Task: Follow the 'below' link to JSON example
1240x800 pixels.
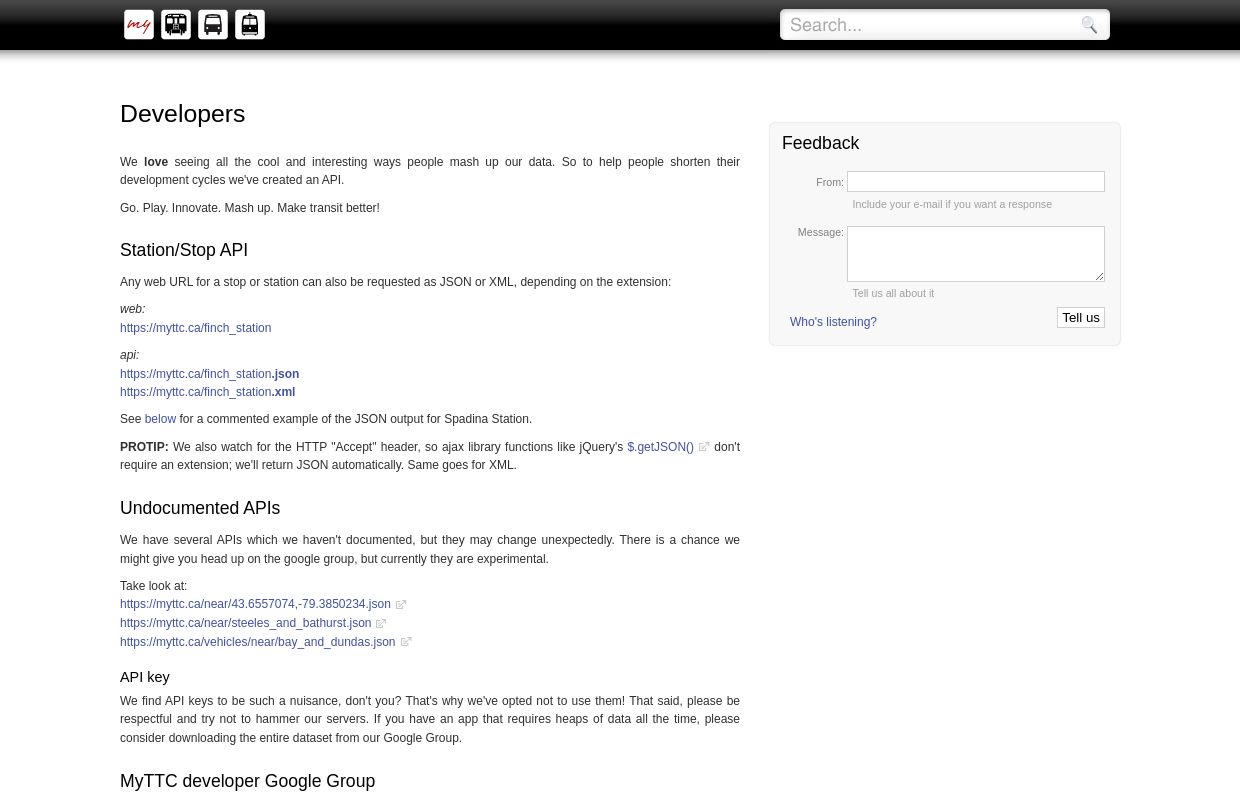Action: 160,419
